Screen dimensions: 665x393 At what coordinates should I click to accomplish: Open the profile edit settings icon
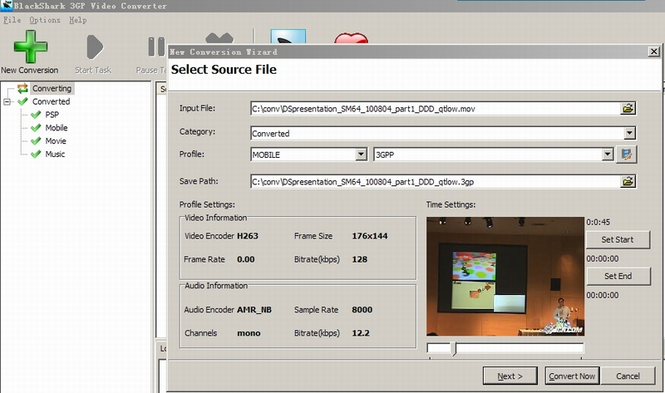tap(626, 154)
